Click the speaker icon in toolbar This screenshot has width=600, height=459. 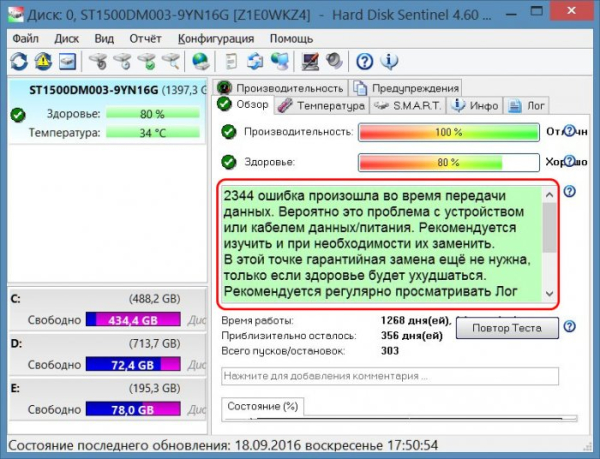pyautogui.click(x=332, y=62)
